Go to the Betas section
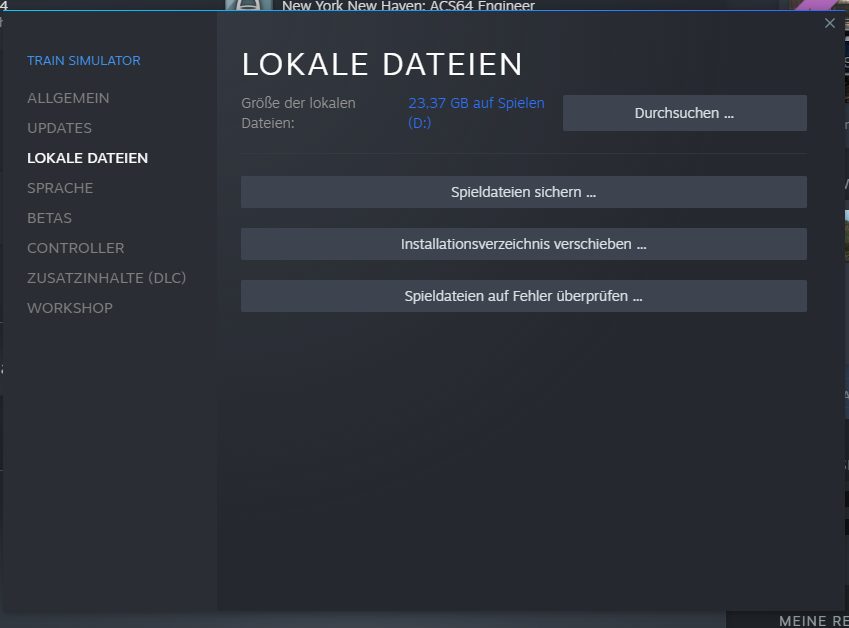 coord(49,218)
